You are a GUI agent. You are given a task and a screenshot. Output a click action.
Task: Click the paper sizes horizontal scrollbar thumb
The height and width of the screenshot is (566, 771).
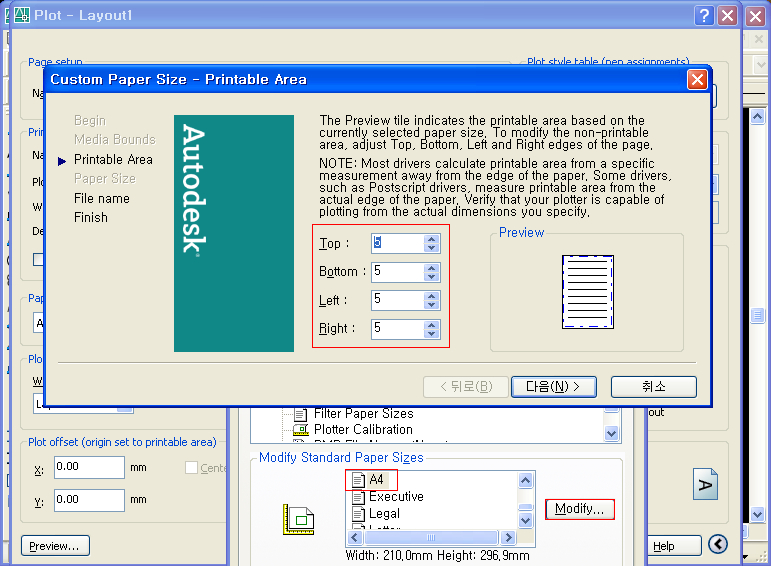click(431, 537)
